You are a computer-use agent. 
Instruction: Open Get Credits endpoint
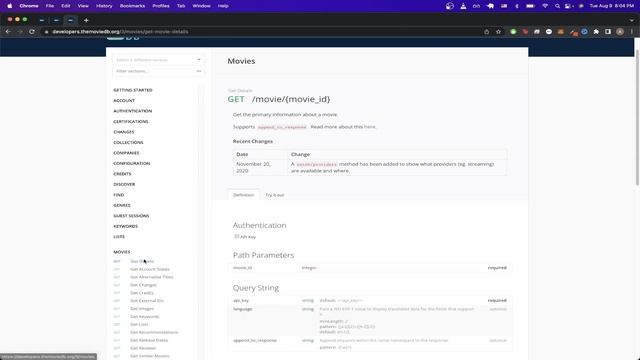pyautogui.click(x=142, y=293)
